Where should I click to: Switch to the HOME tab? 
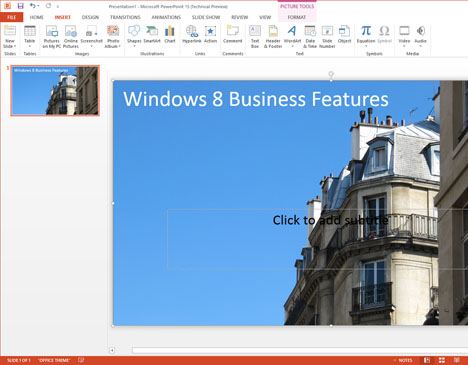point(36,17)
